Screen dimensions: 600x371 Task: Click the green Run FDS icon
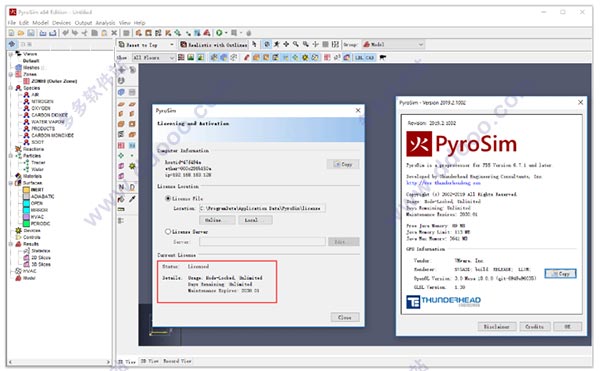click(219, 33)
